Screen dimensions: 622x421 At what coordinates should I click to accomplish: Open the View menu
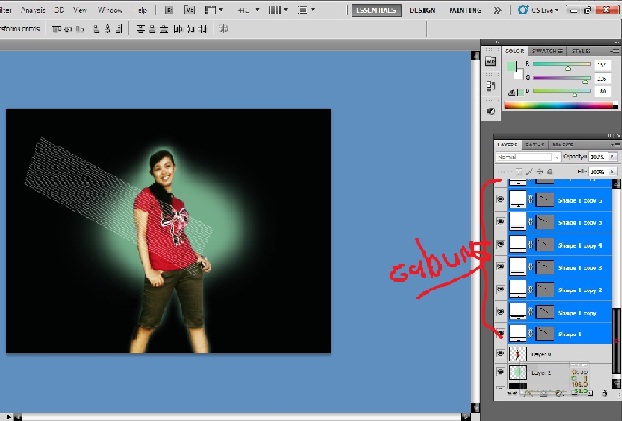tap(80, 10)
